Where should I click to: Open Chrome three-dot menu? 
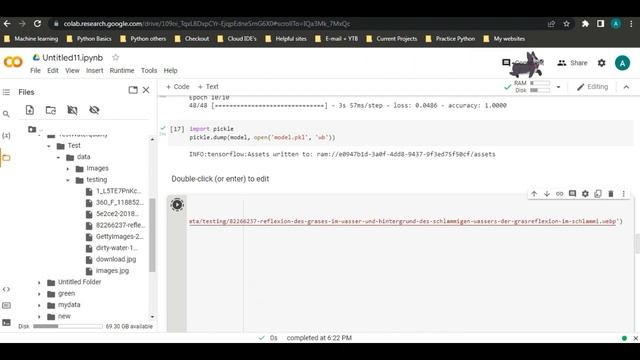631,24
